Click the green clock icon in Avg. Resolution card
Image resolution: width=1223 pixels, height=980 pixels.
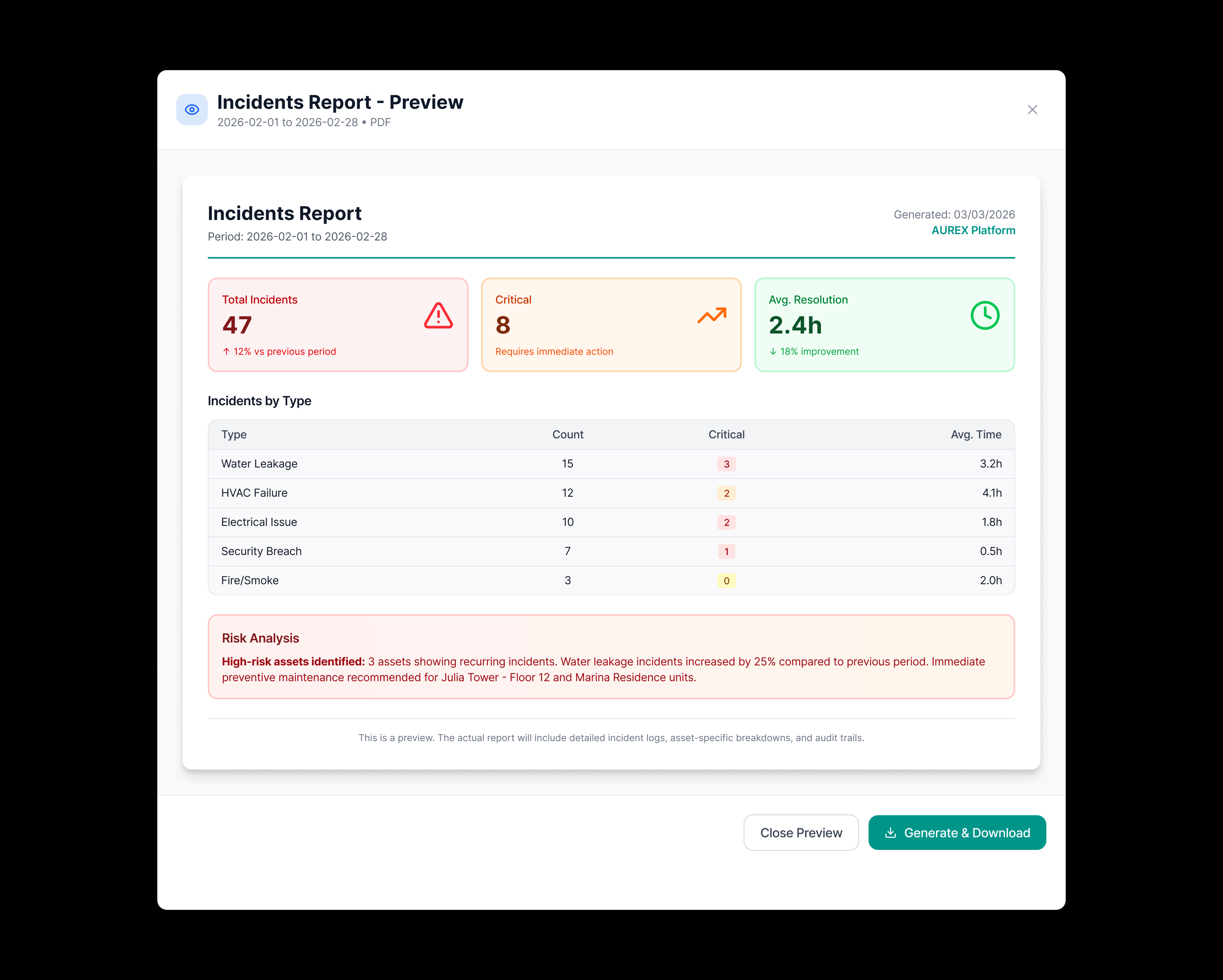coord(985,316)
